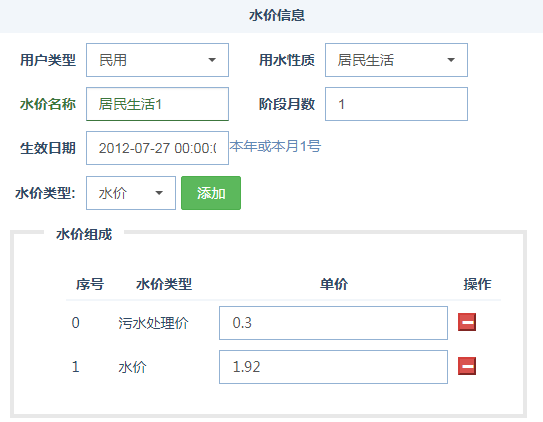Select the 污水处理价 row label
The image size is (543, 422).
click(x=153, y=323)
